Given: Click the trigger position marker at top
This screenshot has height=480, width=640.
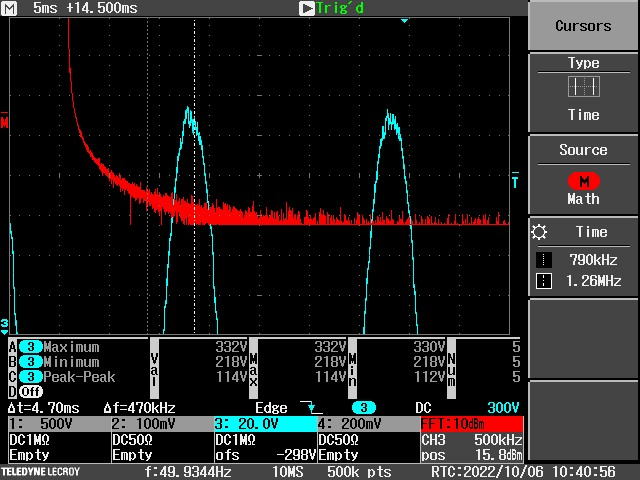Looking at the screenshot, I should (404, 20).
